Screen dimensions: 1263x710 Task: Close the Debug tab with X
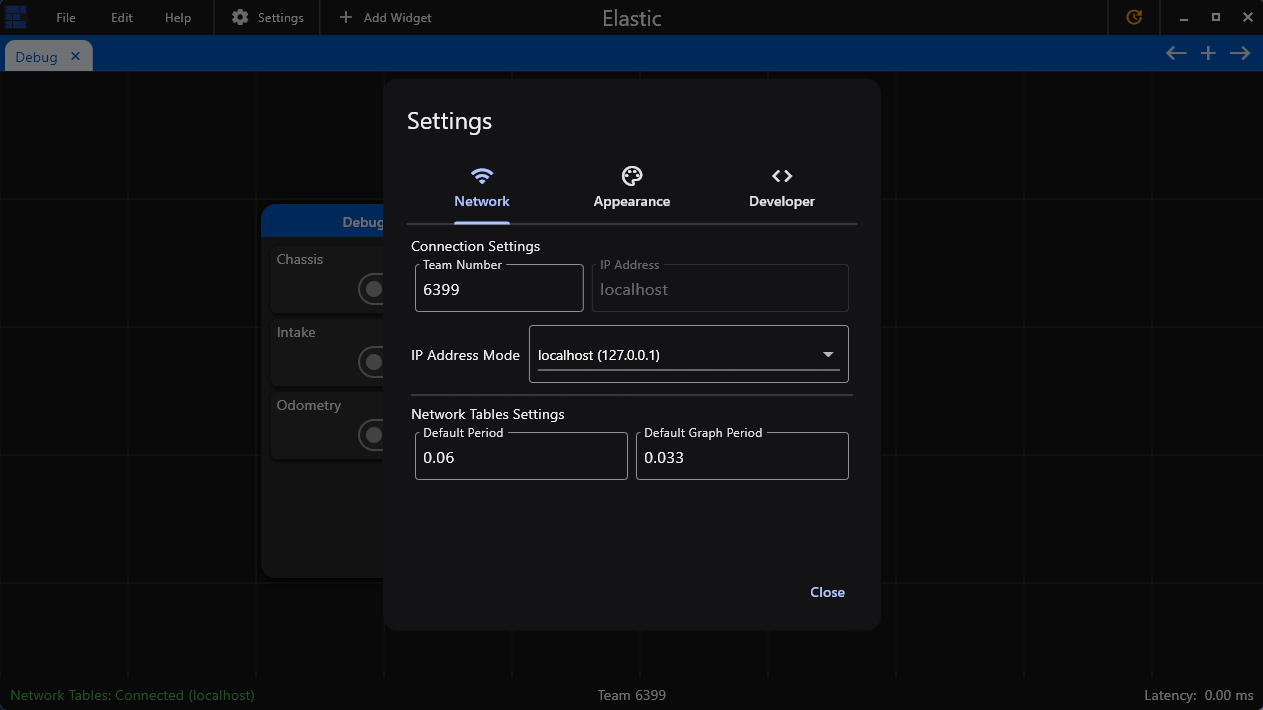coord(76,57)
